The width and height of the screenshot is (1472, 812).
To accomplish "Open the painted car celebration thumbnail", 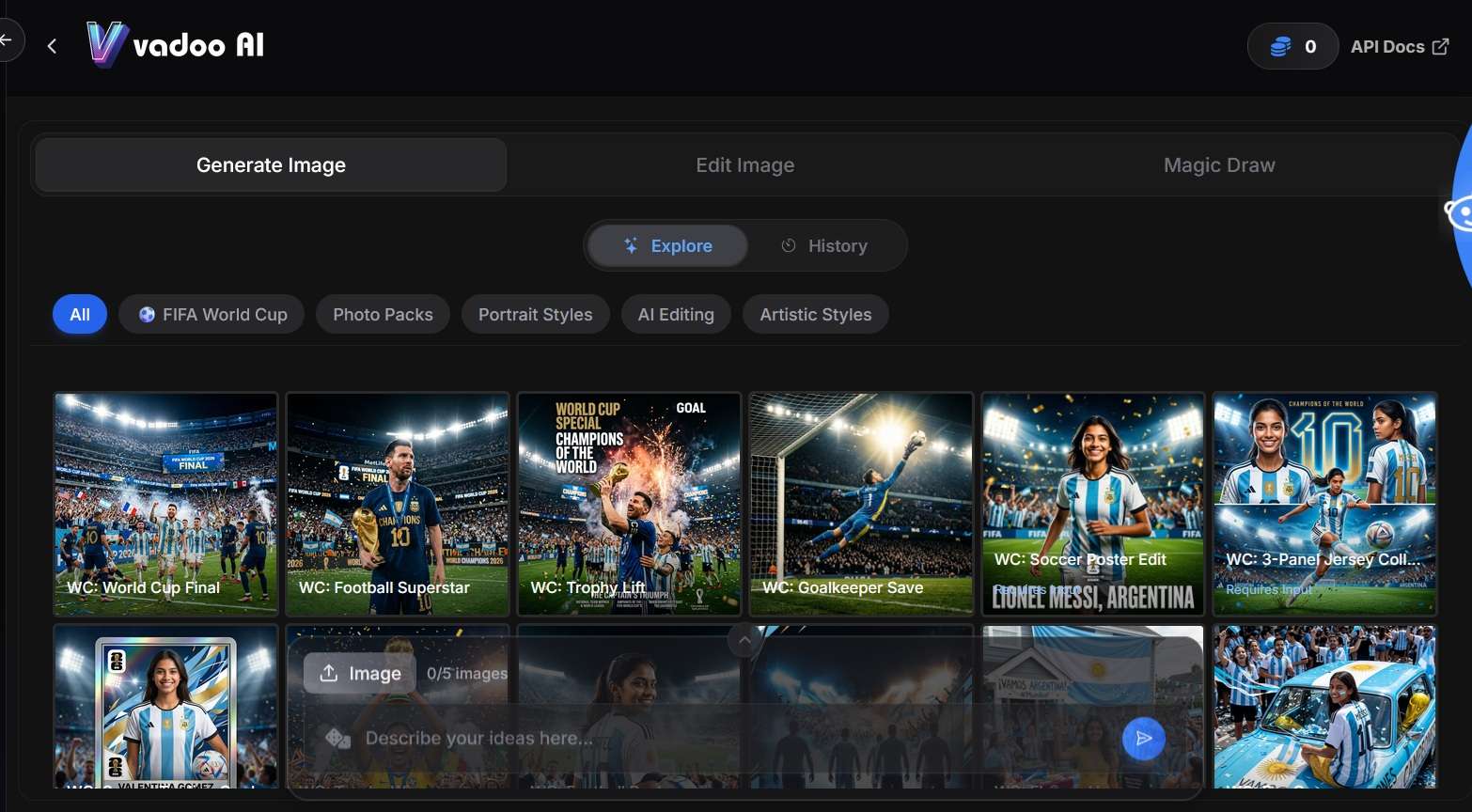I will coord(1324,707).
